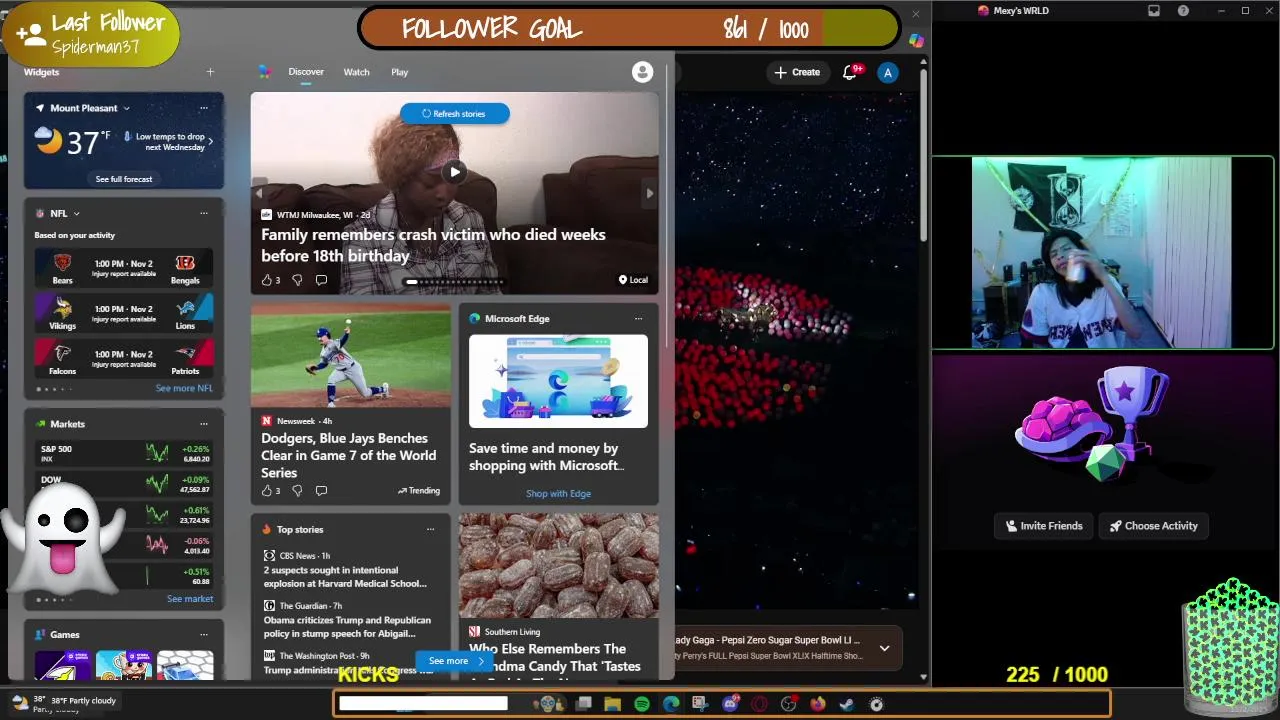This screenshot has height=720, width=1280.
Task: Open Microsoft Edge card more options
Action: click(638, 319)
